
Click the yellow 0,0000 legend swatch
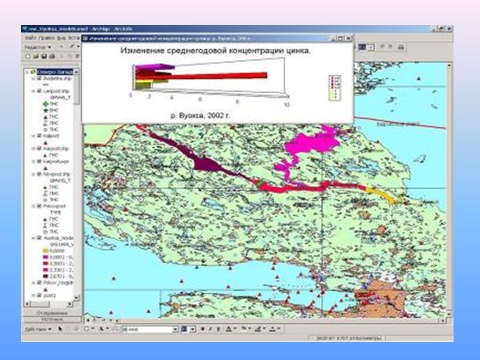click(46, 251)
